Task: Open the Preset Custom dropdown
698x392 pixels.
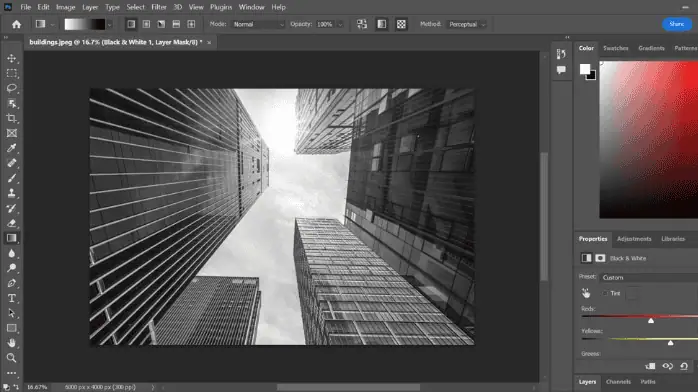Action: (649, 277)
